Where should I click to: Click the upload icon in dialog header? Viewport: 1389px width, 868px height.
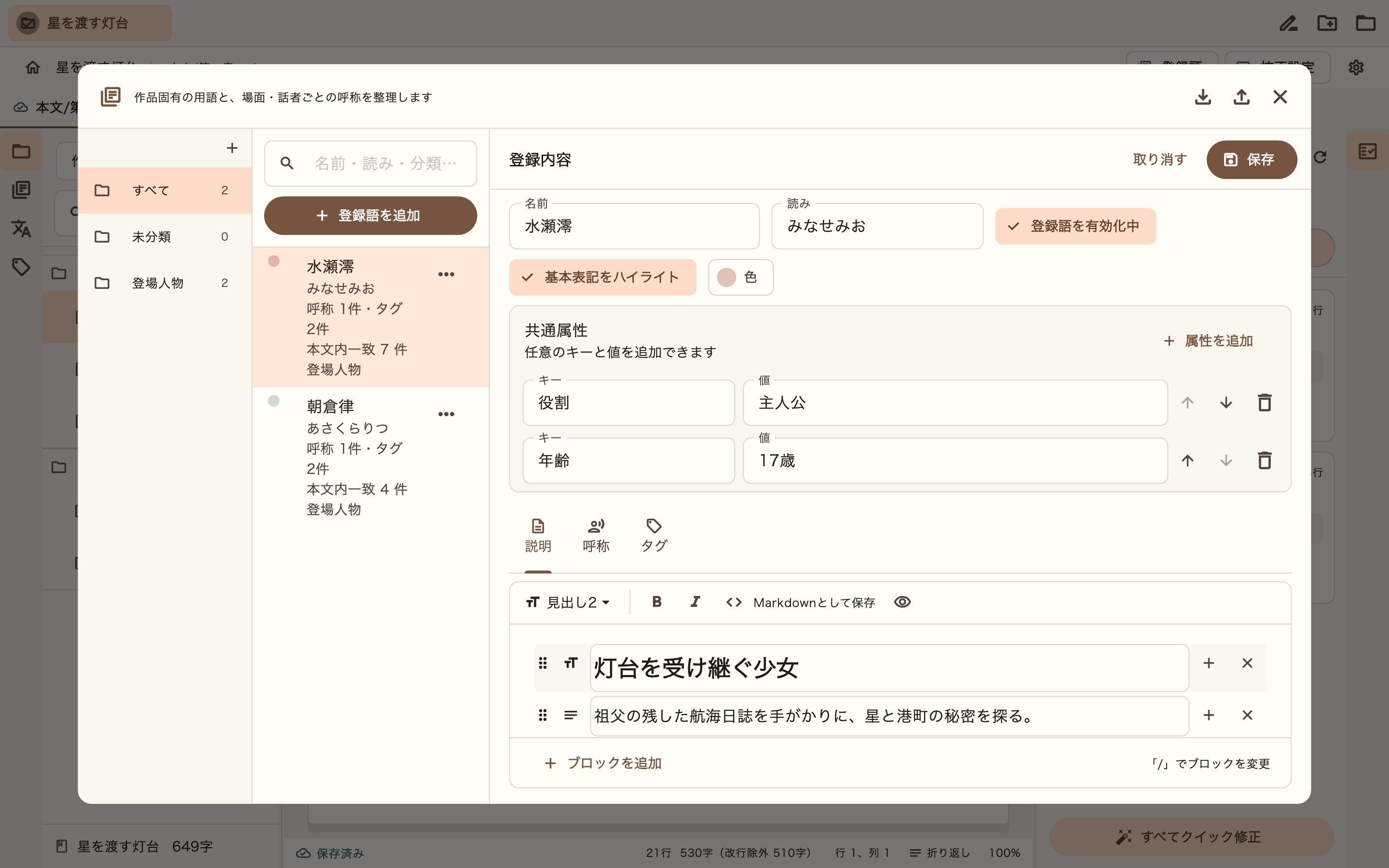pyautogui.click(x=1241, y=97)
